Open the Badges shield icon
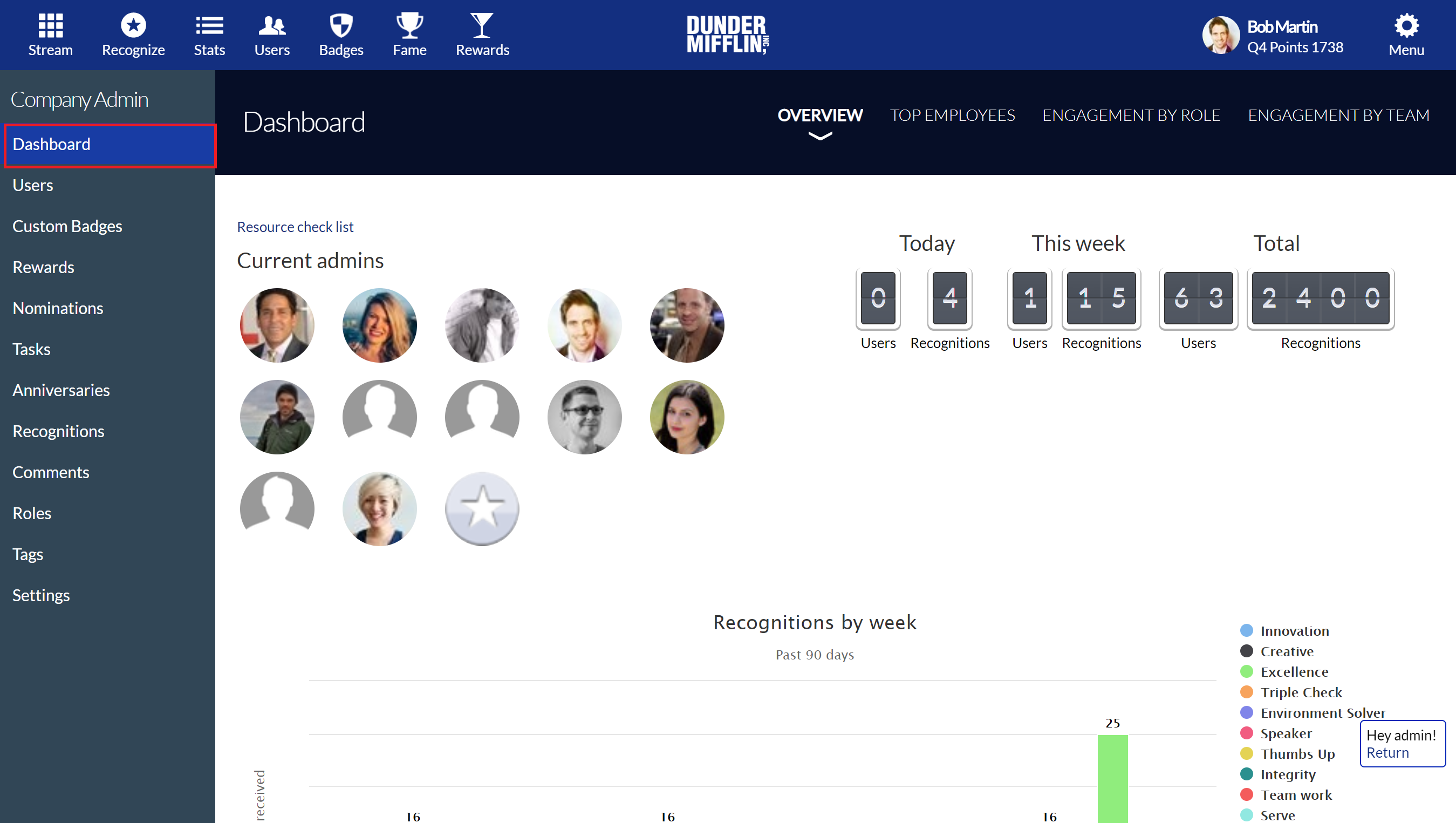 click(341, 25)
